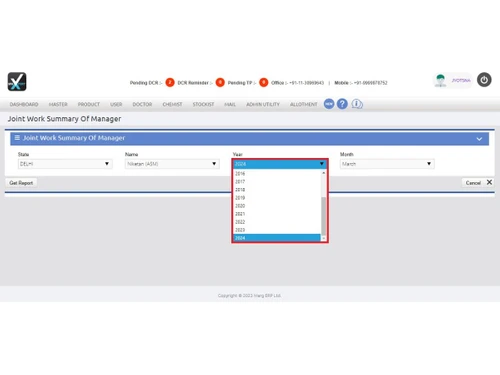Open the CHEMIST menu
This screenshot has height=375, width=500.
(x=172, y=104)
